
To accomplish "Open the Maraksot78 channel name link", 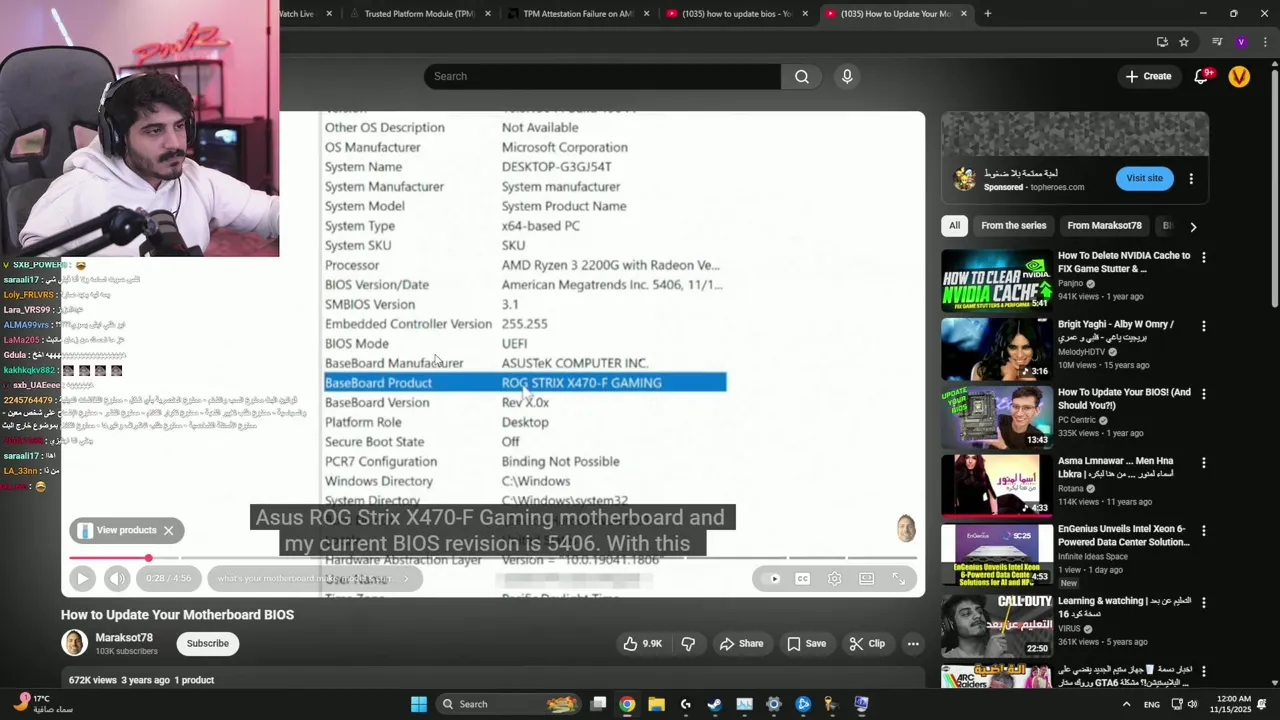I will point(124,637).
